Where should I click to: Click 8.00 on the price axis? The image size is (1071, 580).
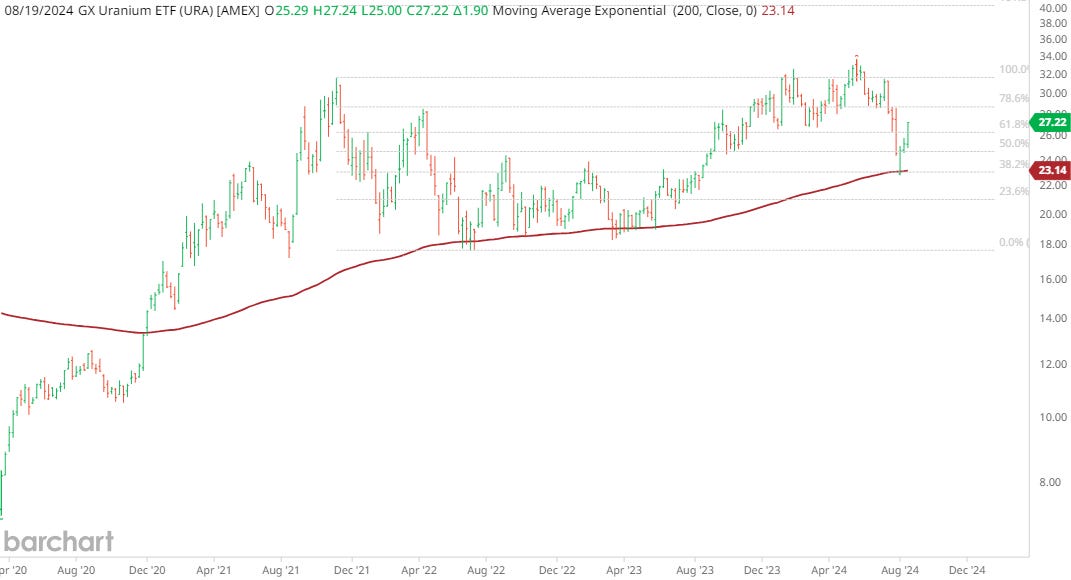tap(1051, 482)
